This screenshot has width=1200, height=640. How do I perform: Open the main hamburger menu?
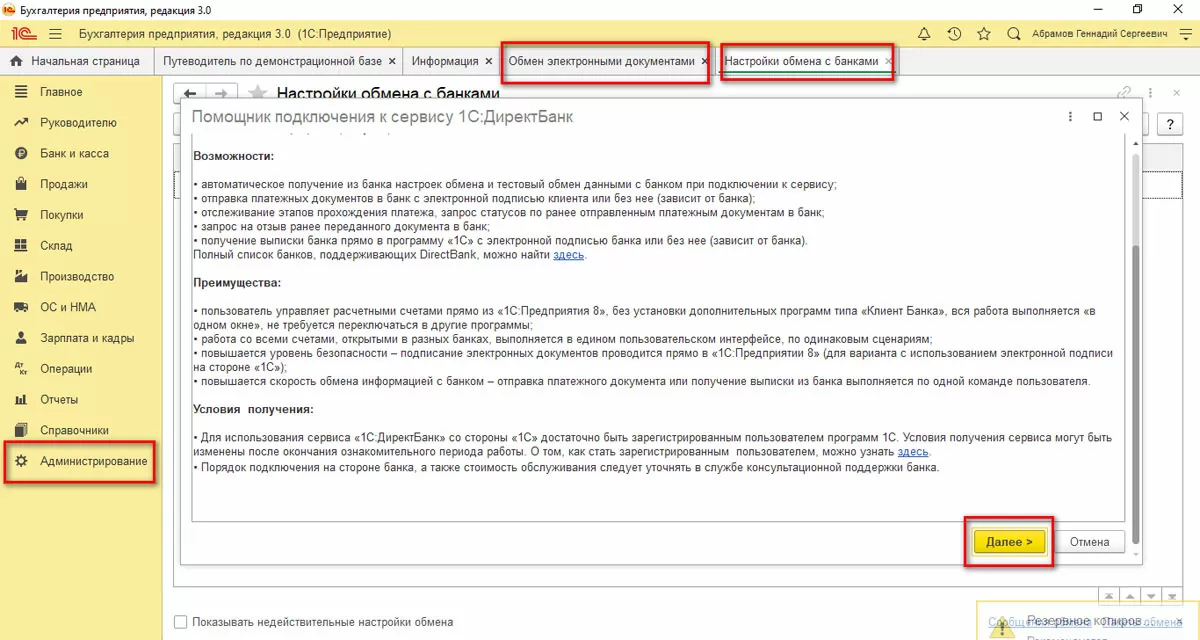(x=56, y=34)
